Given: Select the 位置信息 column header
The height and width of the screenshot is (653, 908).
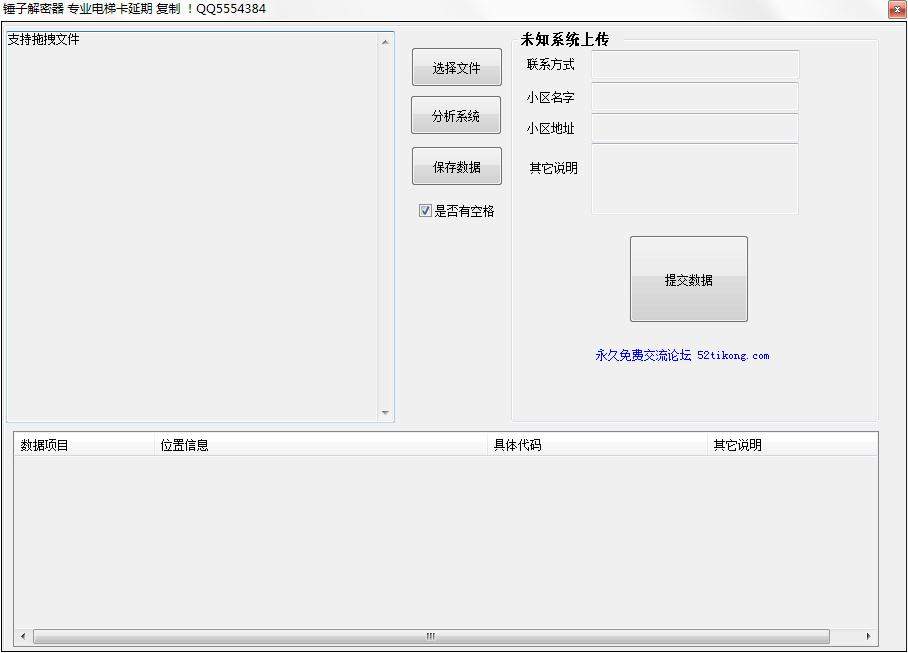Looking at the screenshot, I should click(185, 444).
